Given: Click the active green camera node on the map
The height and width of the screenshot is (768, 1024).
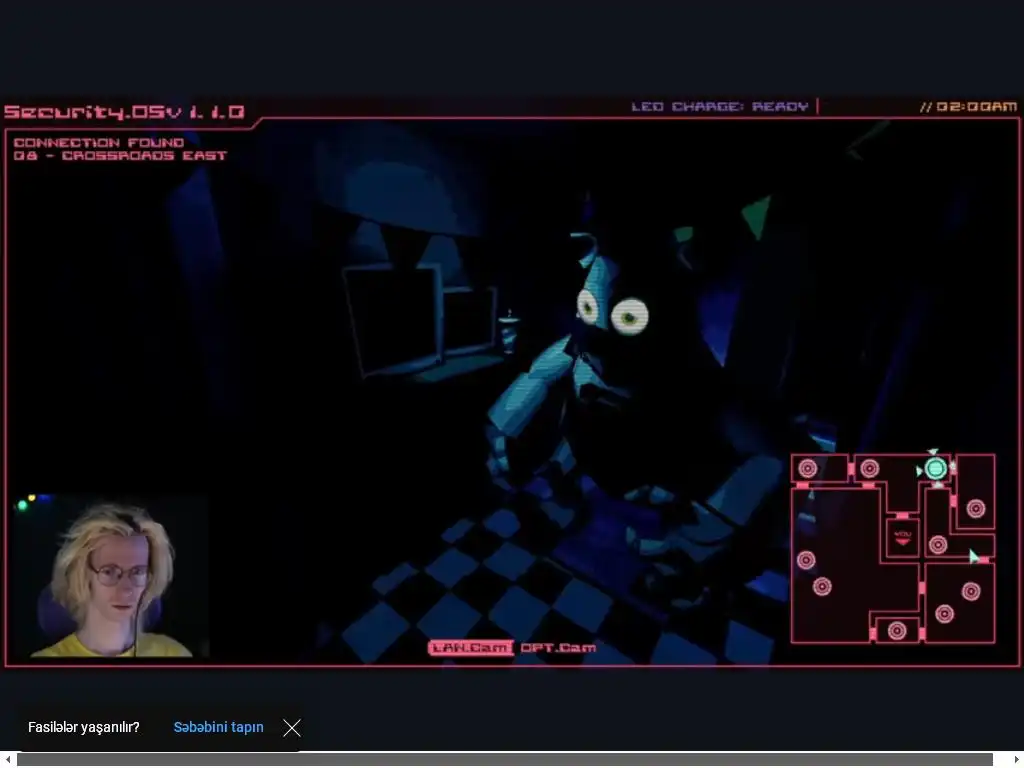Looking at the screenshot, I should click(936, 468).
